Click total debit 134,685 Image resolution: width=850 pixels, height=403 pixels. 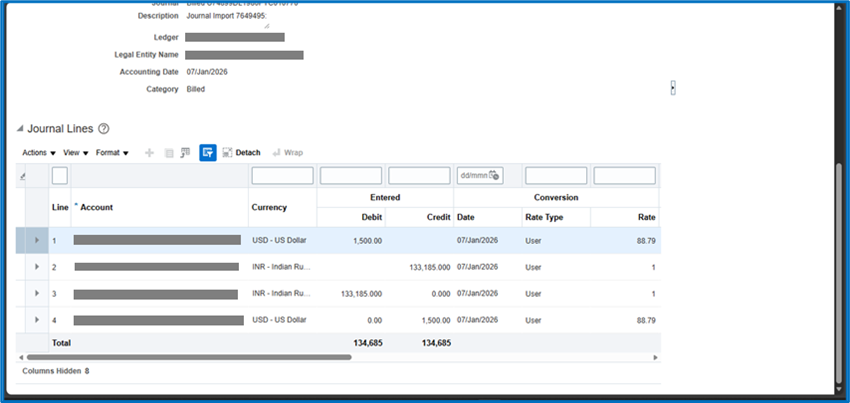368,343
